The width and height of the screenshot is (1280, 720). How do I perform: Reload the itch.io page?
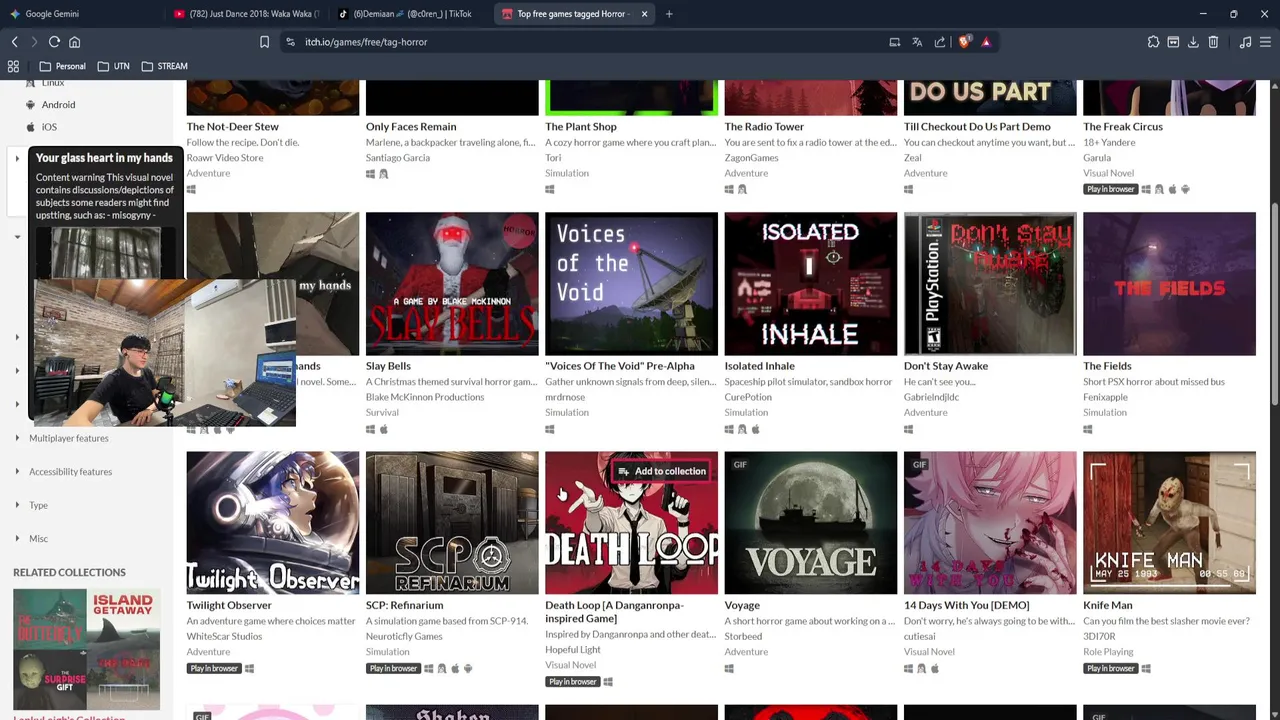tap(54, 42)
